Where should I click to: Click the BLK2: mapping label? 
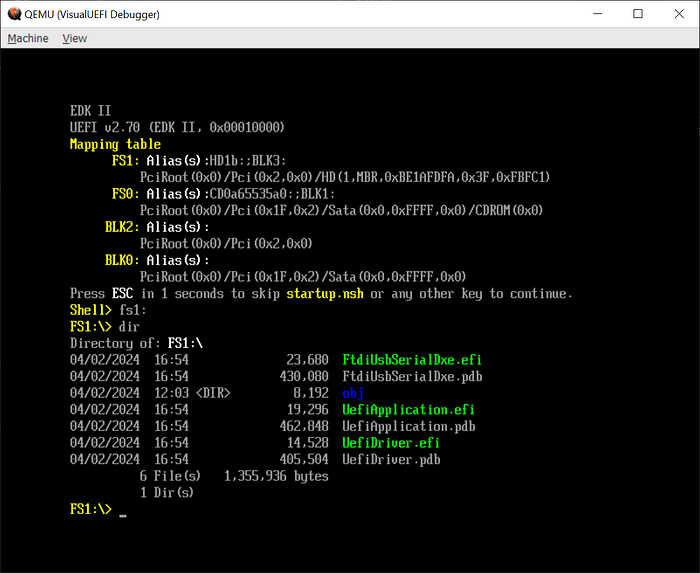coord(122,227)
